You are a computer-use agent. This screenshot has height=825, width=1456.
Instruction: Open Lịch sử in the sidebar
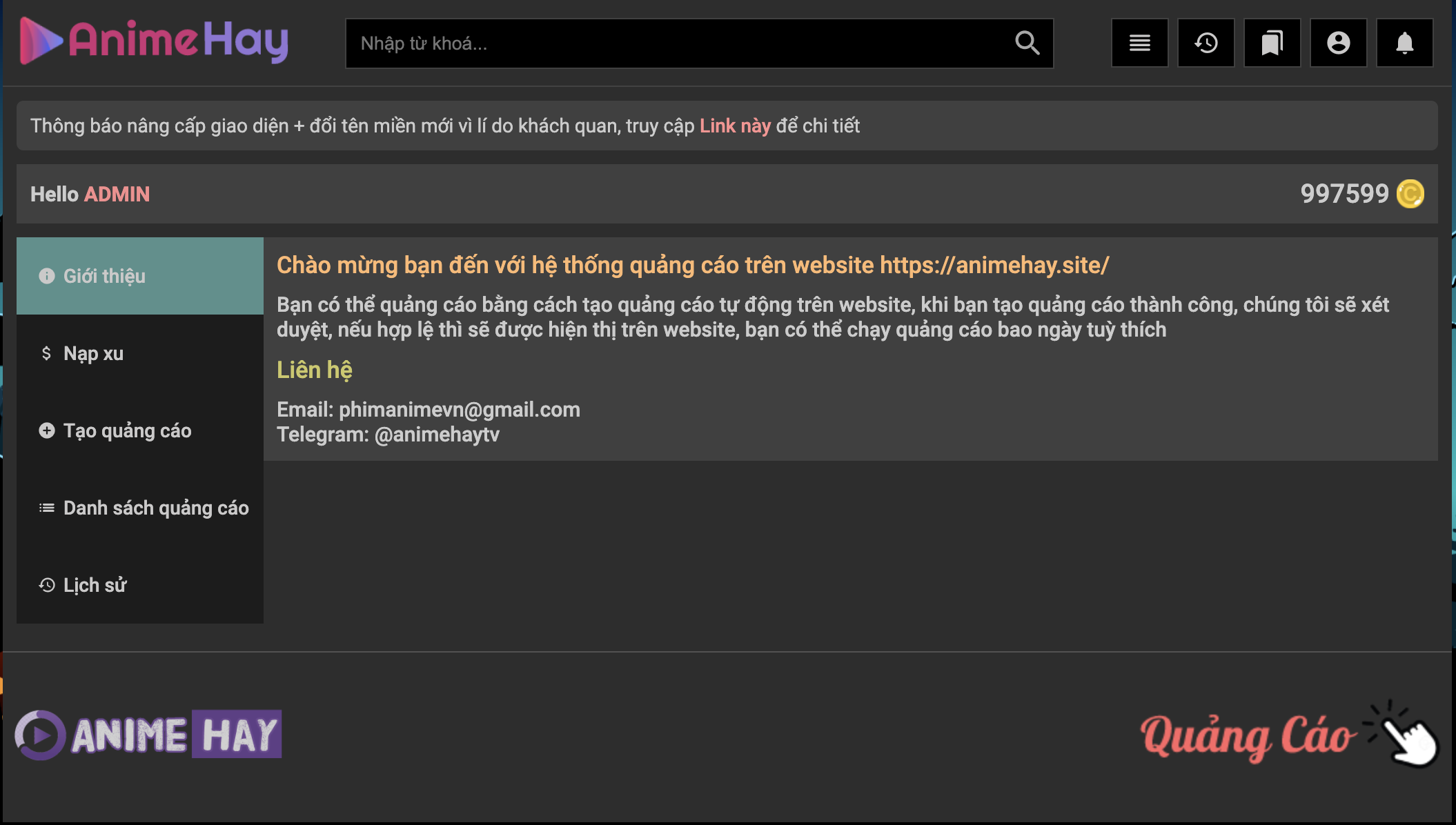pos(140,585)
